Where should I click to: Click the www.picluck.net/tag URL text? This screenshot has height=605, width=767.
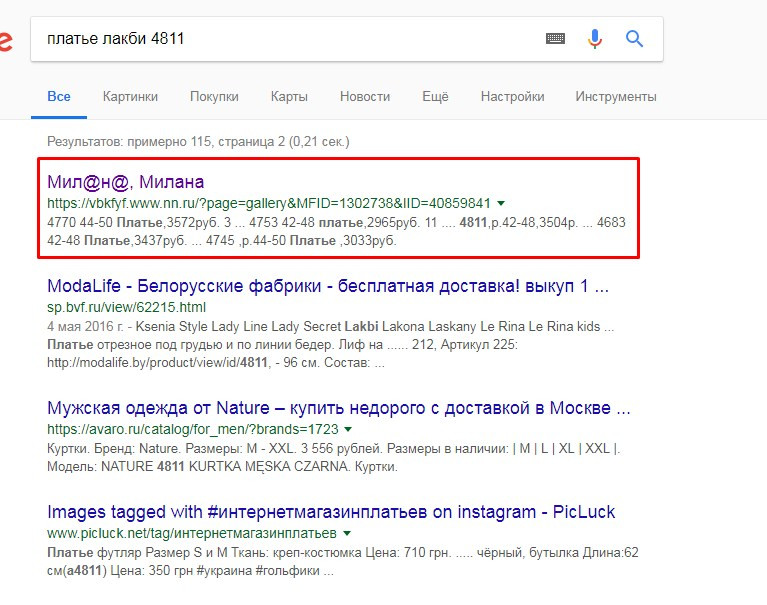pyautogui.click(x=192, y=533)
